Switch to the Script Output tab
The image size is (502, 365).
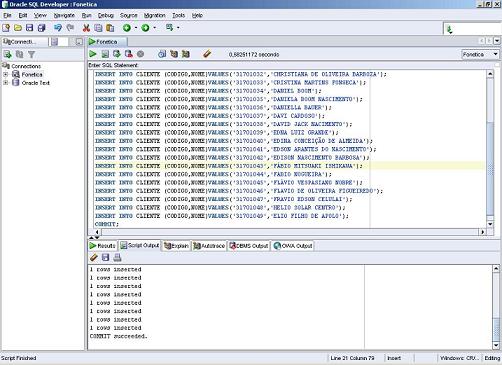click(x=140, y=246)
